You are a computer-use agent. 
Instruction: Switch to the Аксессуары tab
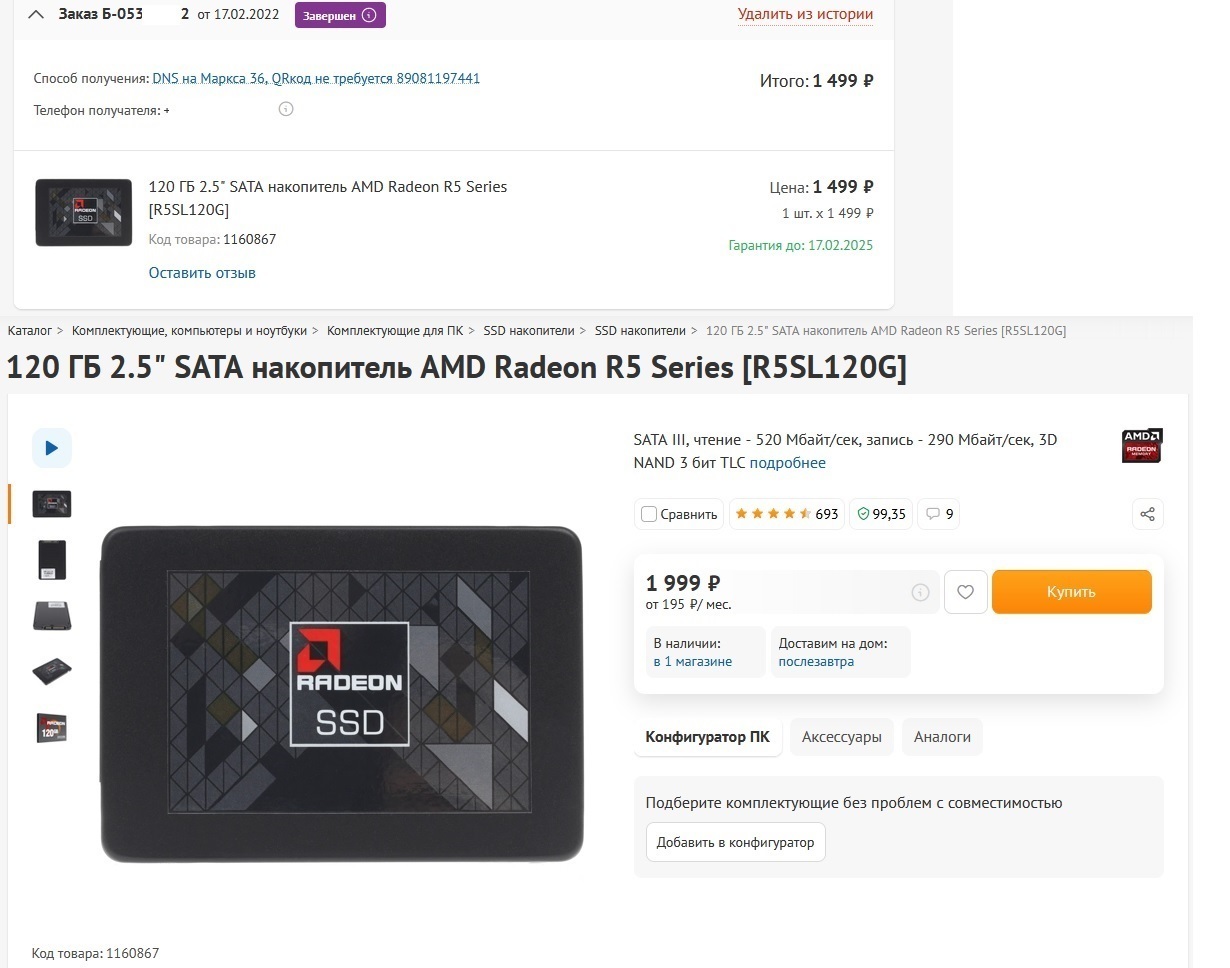(x=842, y=737)
